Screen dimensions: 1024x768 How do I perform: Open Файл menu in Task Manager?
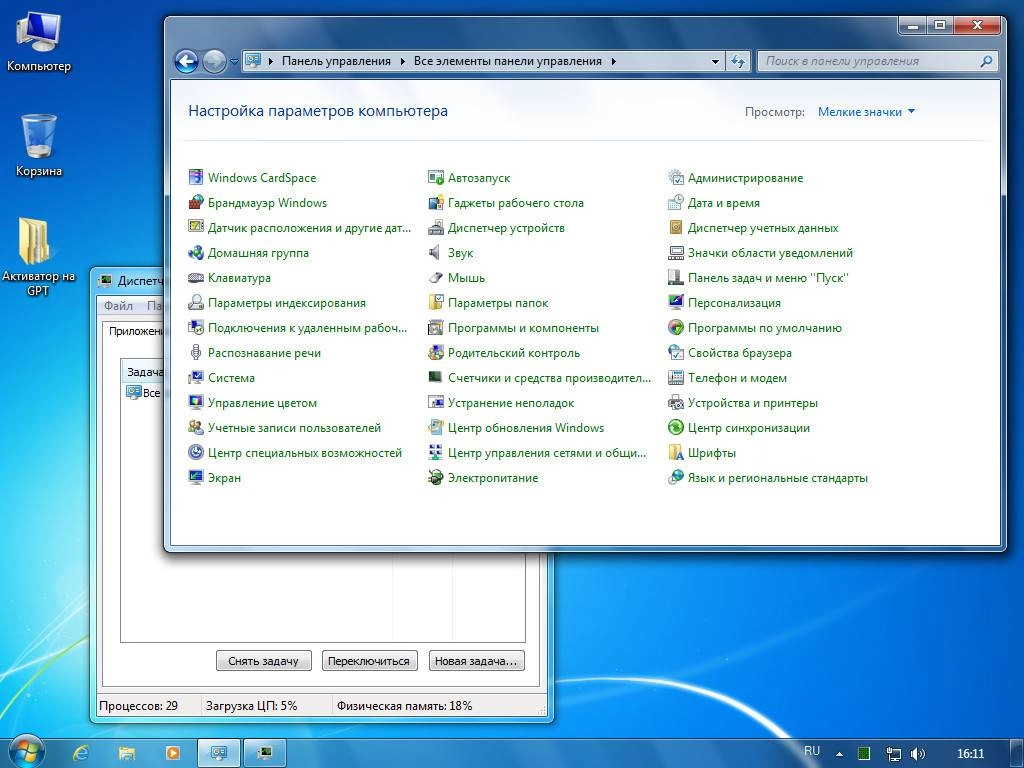(118, 306)
